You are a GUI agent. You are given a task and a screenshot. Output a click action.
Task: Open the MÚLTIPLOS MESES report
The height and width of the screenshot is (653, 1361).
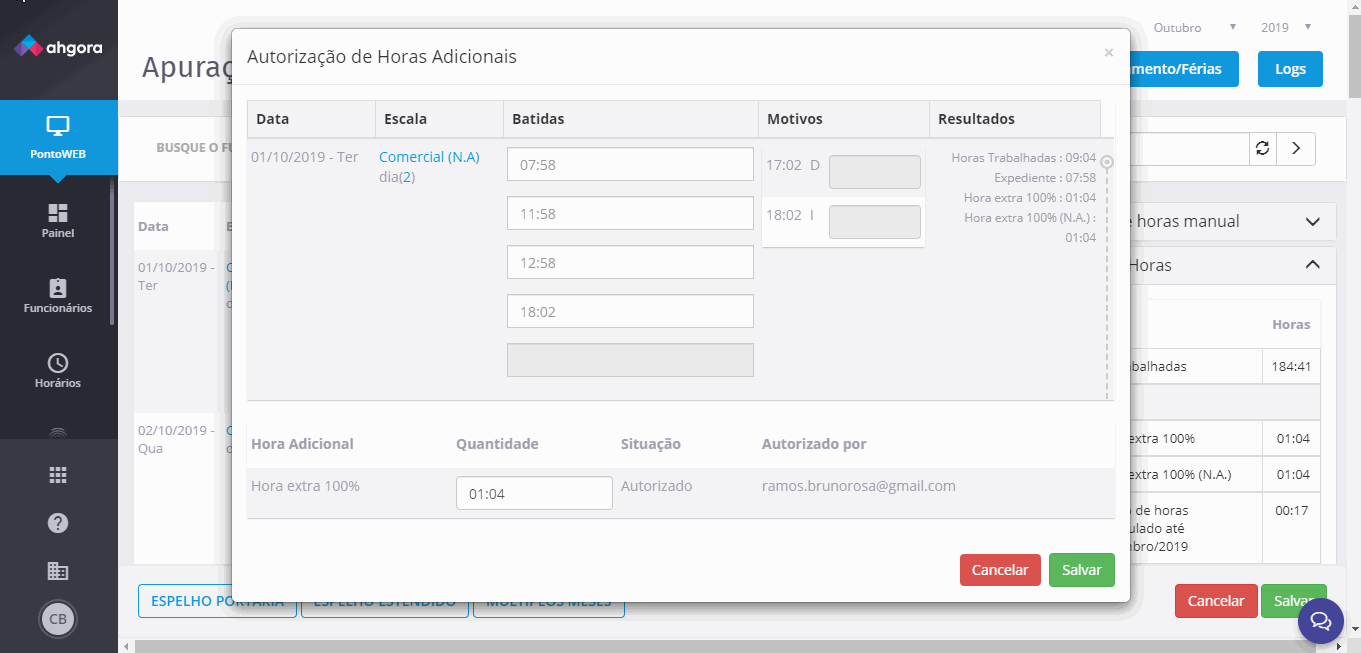tap(549, 601)
